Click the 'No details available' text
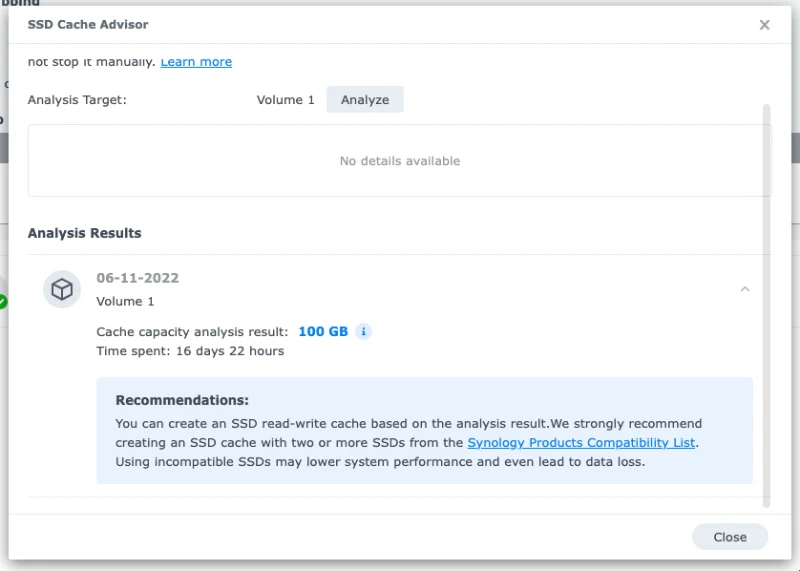Image resolution: width=800 pixels, height=571 pixels. [x=400, y=161]
